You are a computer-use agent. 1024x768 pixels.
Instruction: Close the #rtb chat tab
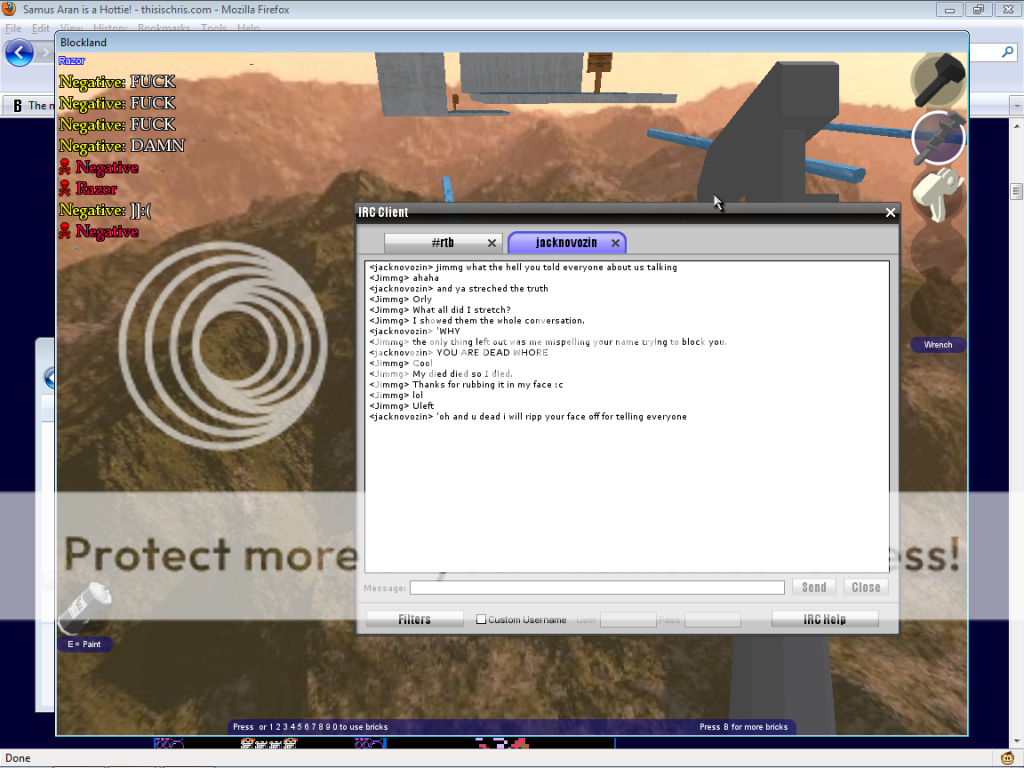click(x=492, y=243)
